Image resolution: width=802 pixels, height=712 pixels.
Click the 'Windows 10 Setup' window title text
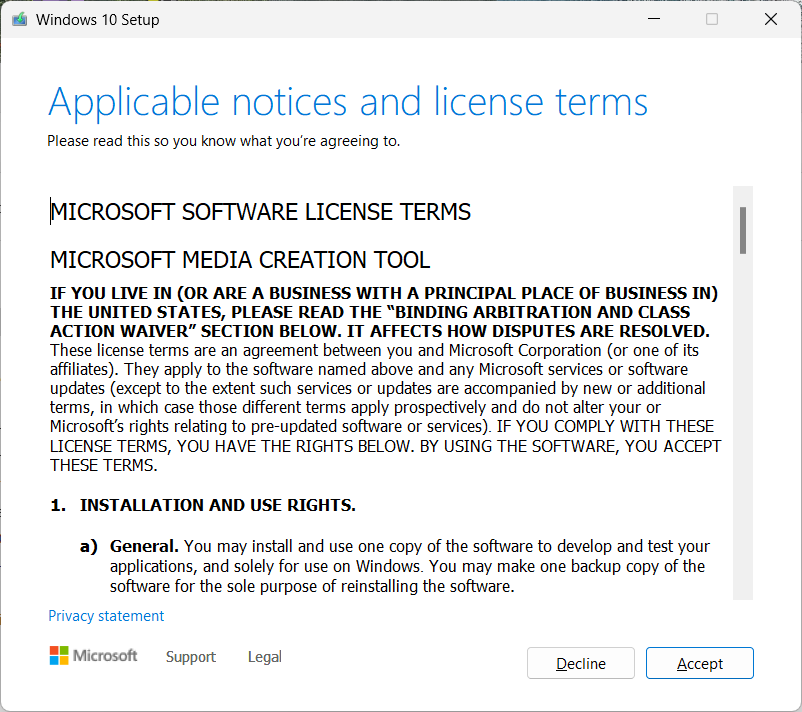click(98, 19)
